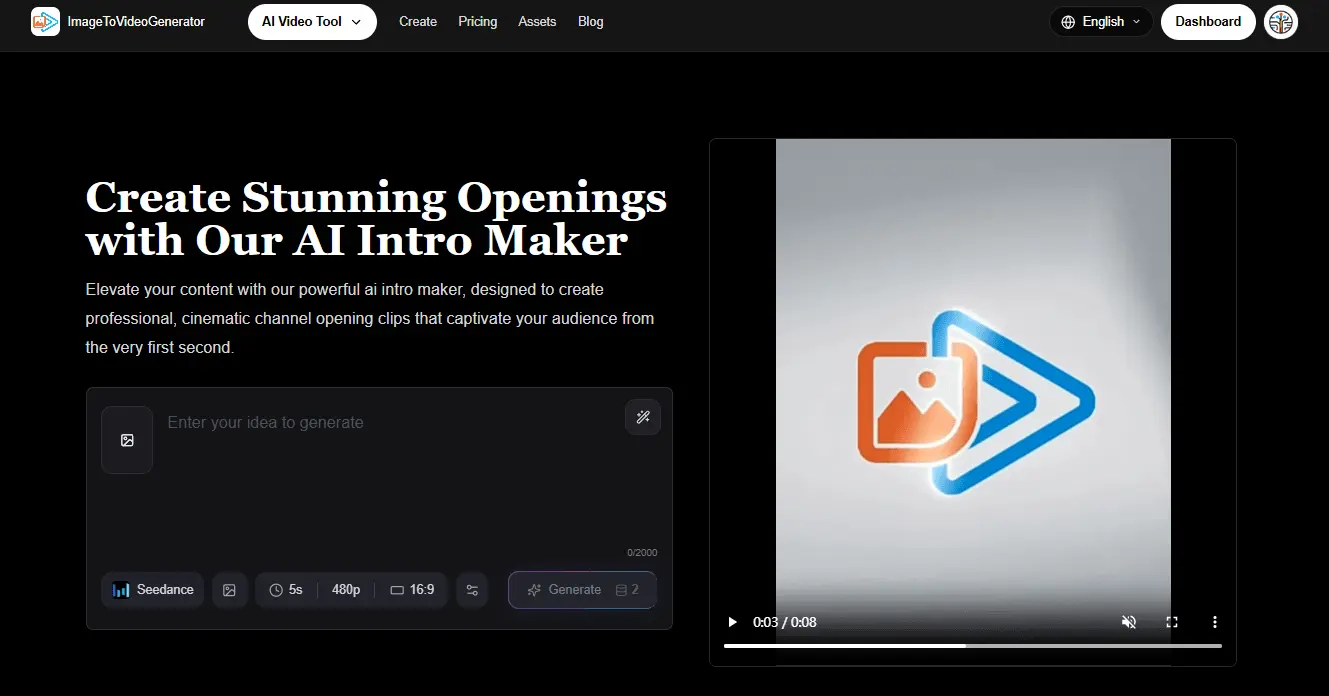1329x696 pixels.
Task: Select the Seedance model selector
Action: click(x=153, y=590)
